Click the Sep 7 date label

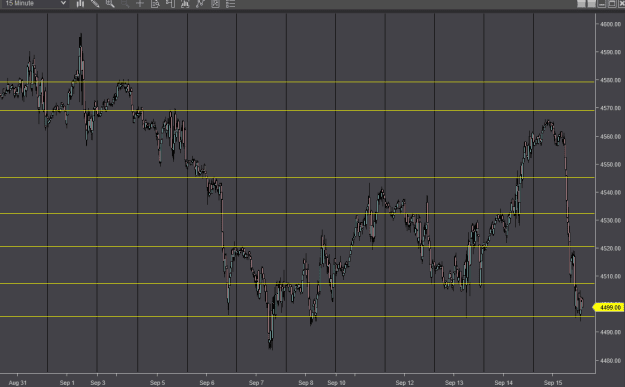click(x=256, y=383)
